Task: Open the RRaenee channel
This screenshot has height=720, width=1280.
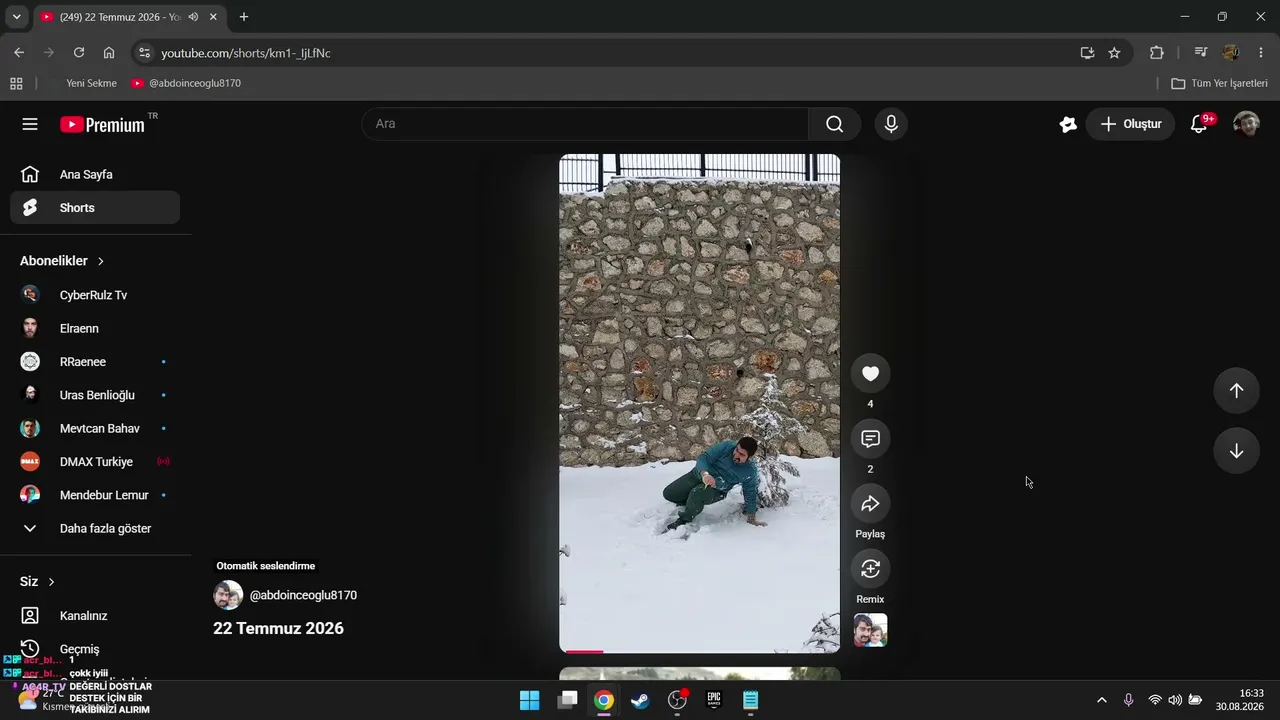Action: [95, 362]
